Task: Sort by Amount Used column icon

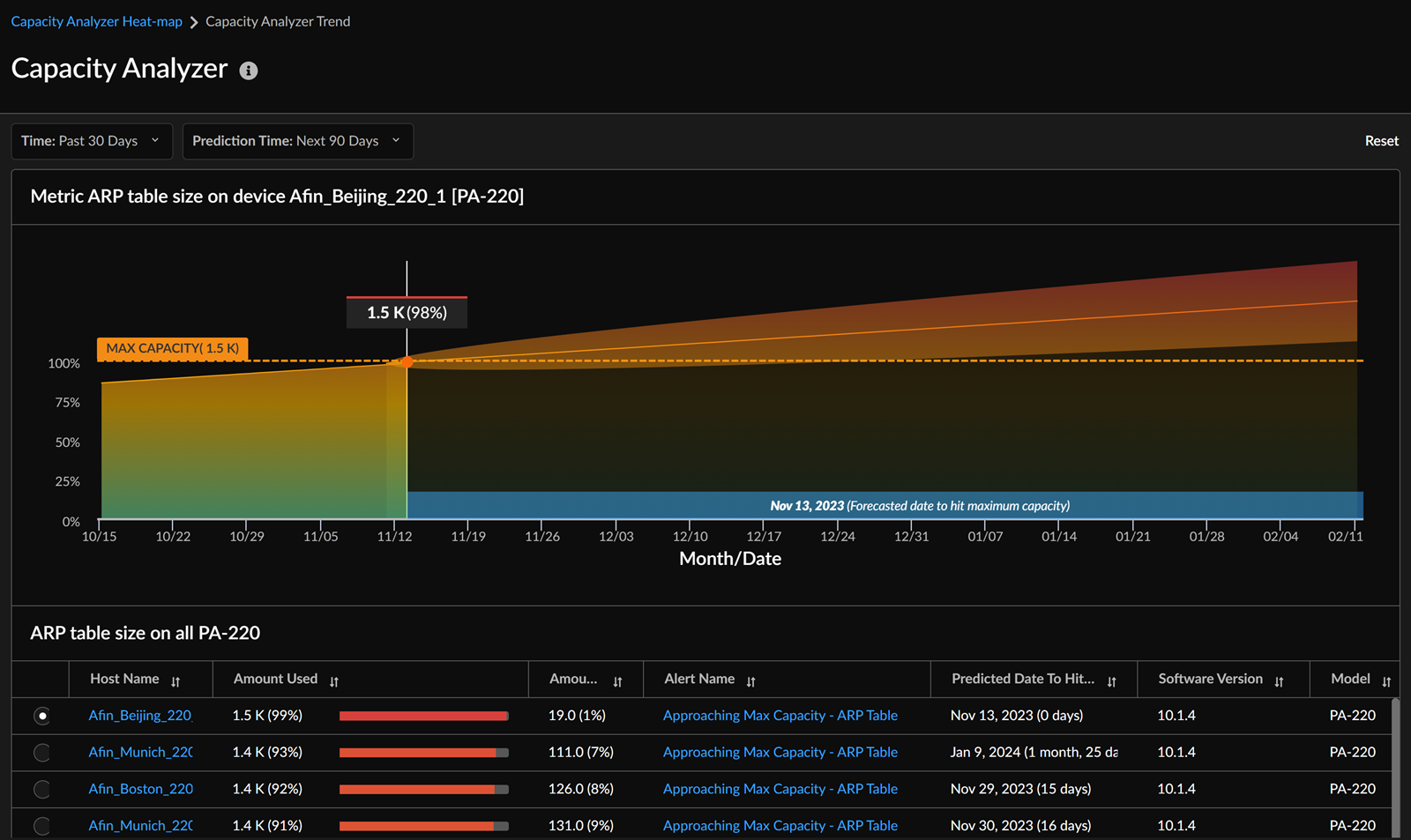Action: (334, 681)
